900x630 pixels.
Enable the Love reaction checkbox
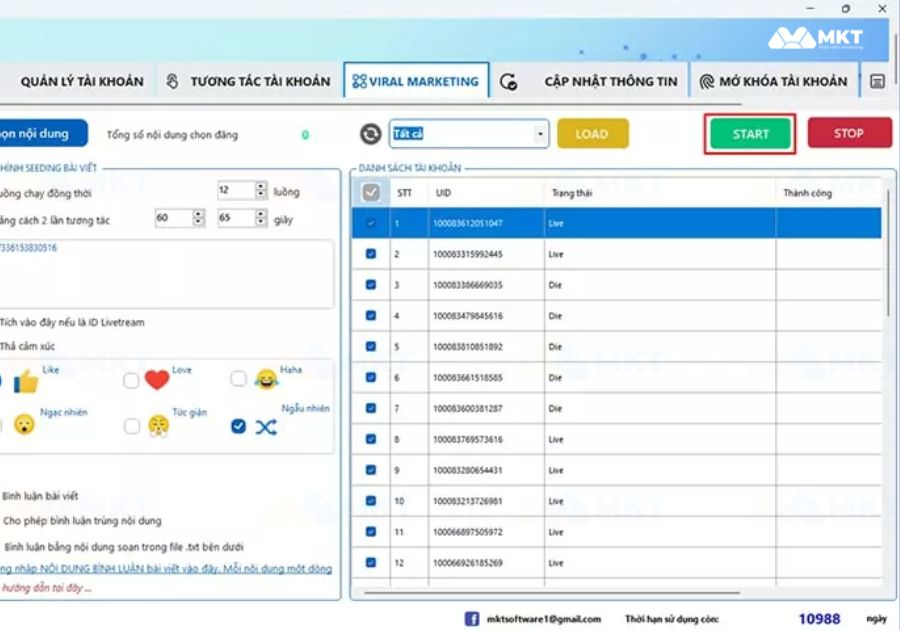[131, 380]
